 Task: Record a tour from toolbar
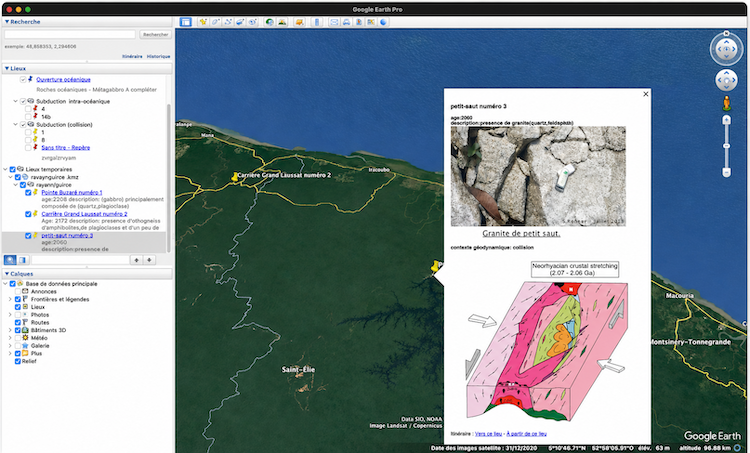[x=253, y=22]
